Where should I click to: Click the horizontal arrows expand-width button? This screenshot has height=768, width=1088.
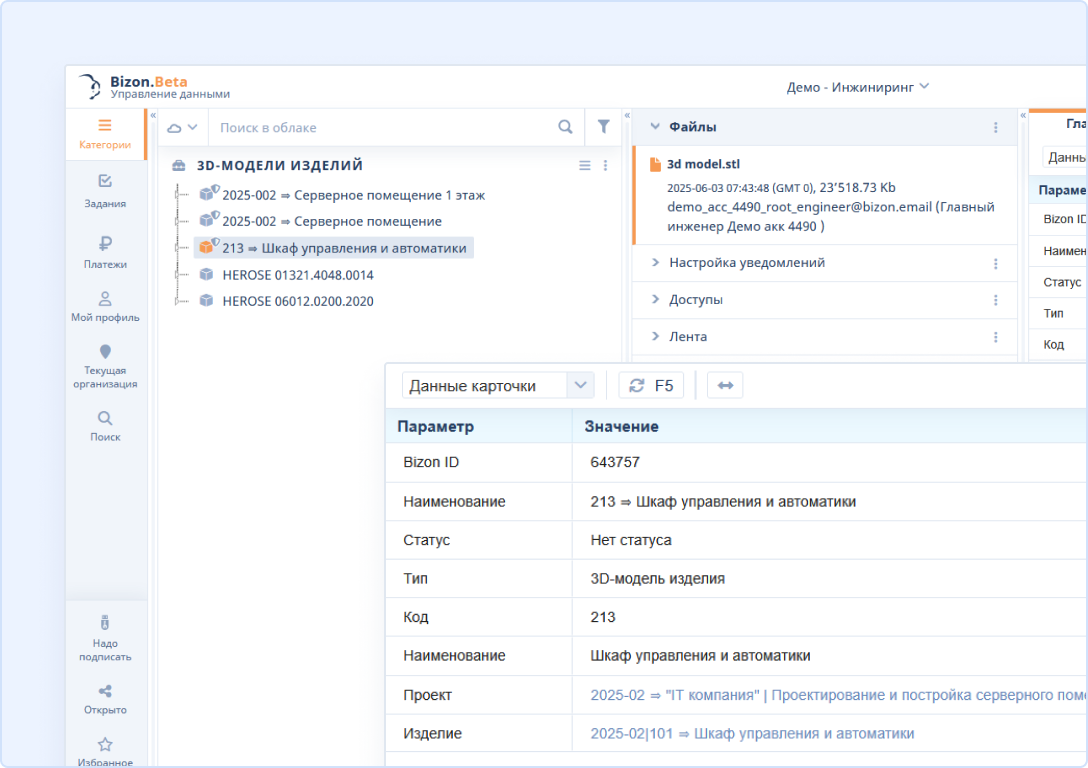click(725, 386)
